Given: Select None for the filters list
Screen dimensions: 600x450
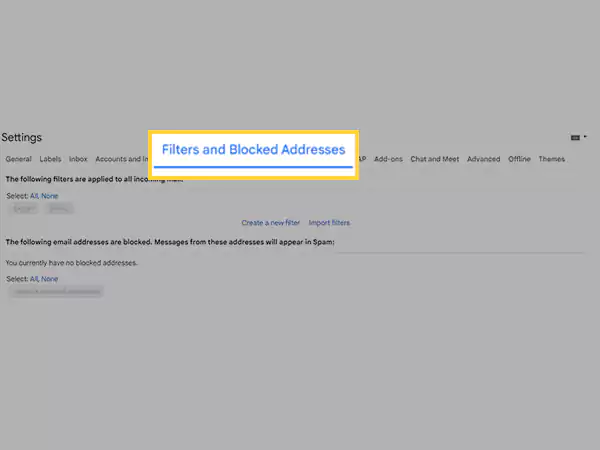Looking at the screenshot, I should [x=49, y=196].
